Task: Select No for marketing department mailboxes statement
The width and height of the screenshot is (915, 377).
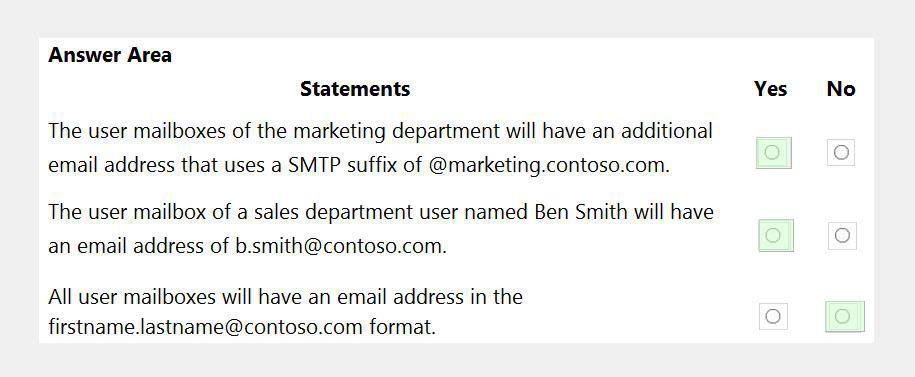Action: [x=841, y=152]
